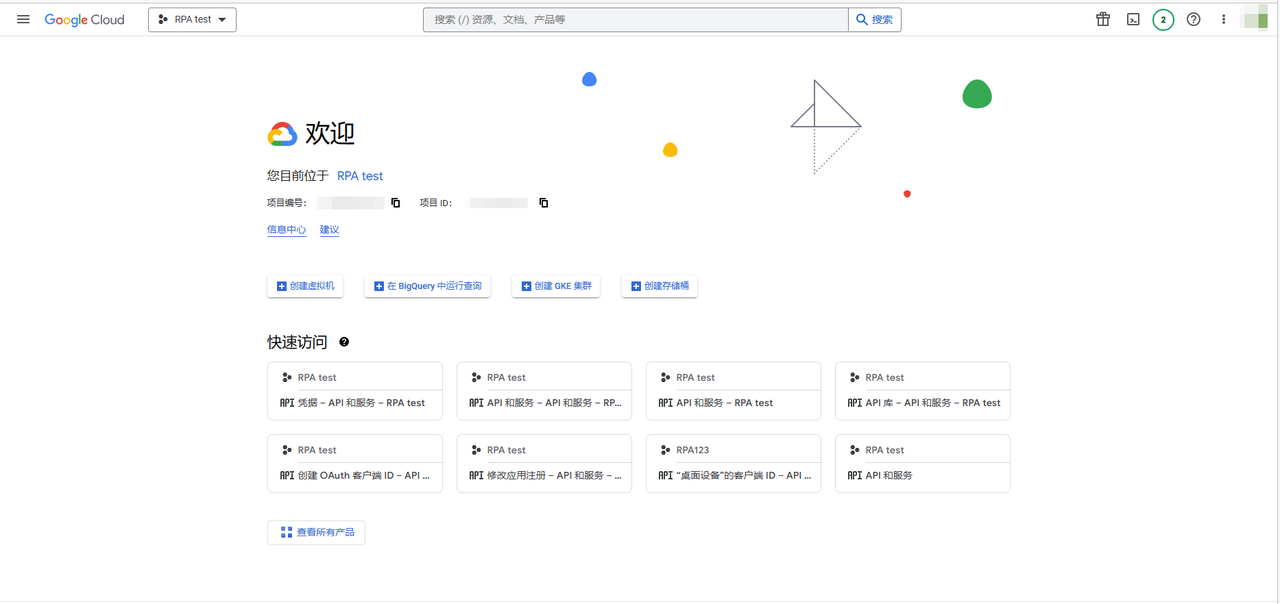Click the 创建存储桶 button
This screenshot has width=1280, height=604.
click(659, 286)
